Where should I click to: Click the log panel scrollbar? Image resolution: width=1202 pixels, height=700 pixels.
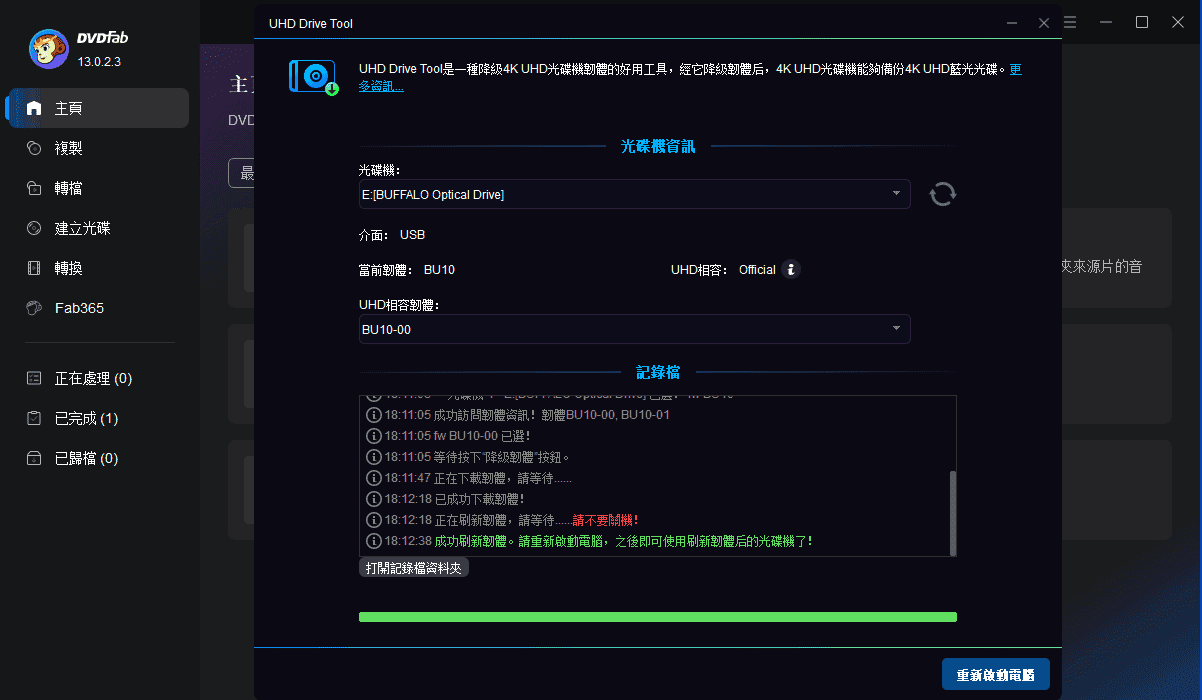click(x=952, y=512)
